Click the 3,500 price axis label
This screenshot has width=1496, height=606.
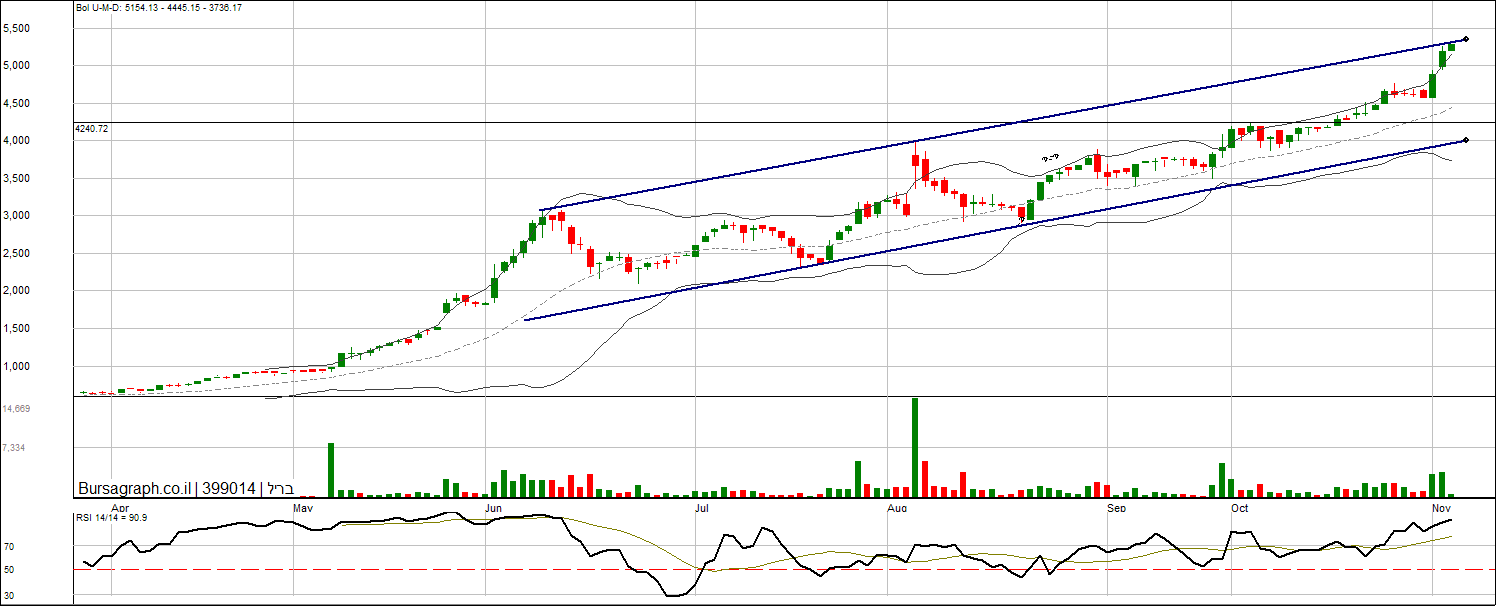[17, 179]
